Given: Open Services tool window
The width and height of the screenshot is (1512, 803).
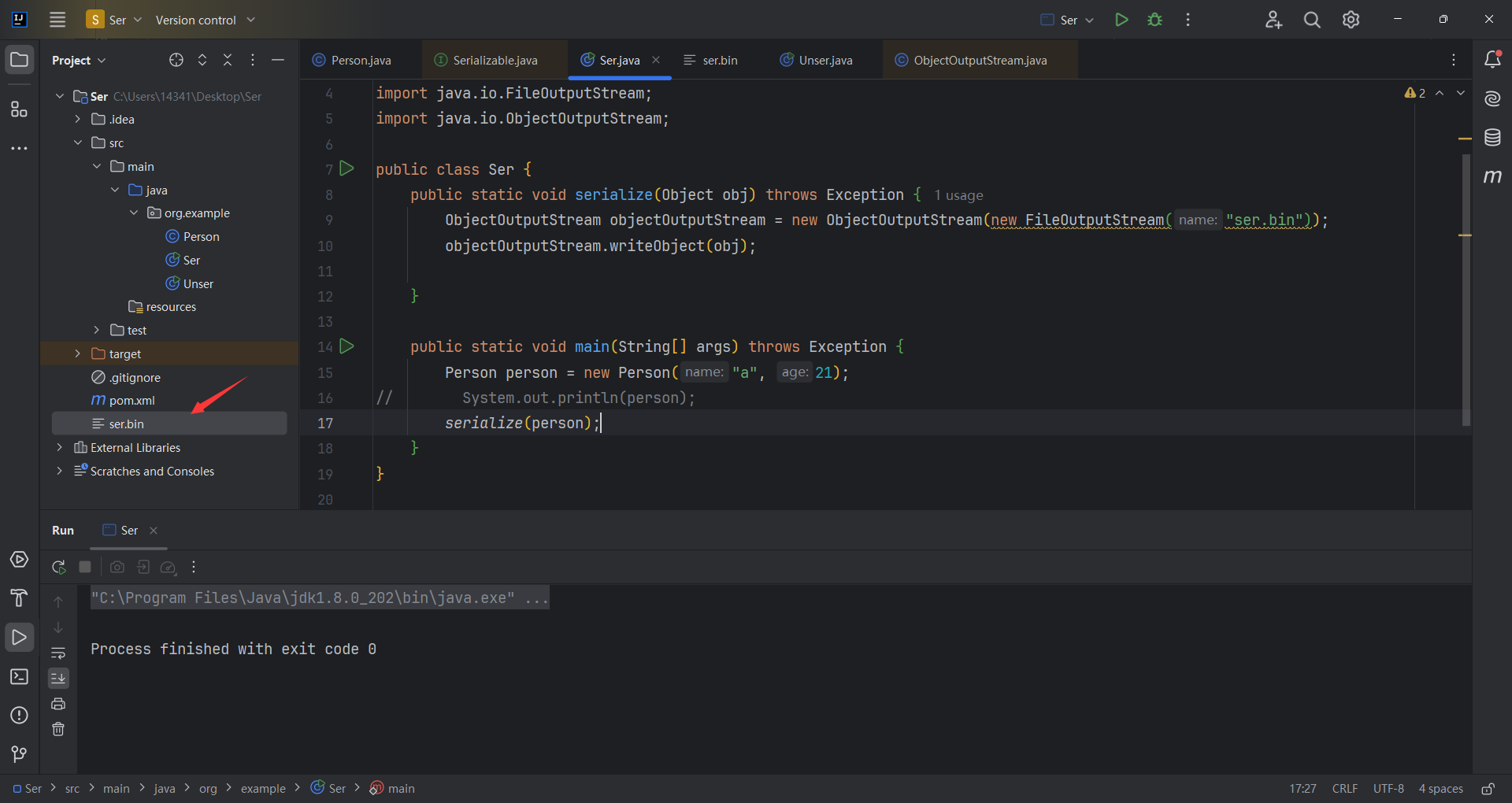Looking at the screenshot, I should [x=19, y=560].
